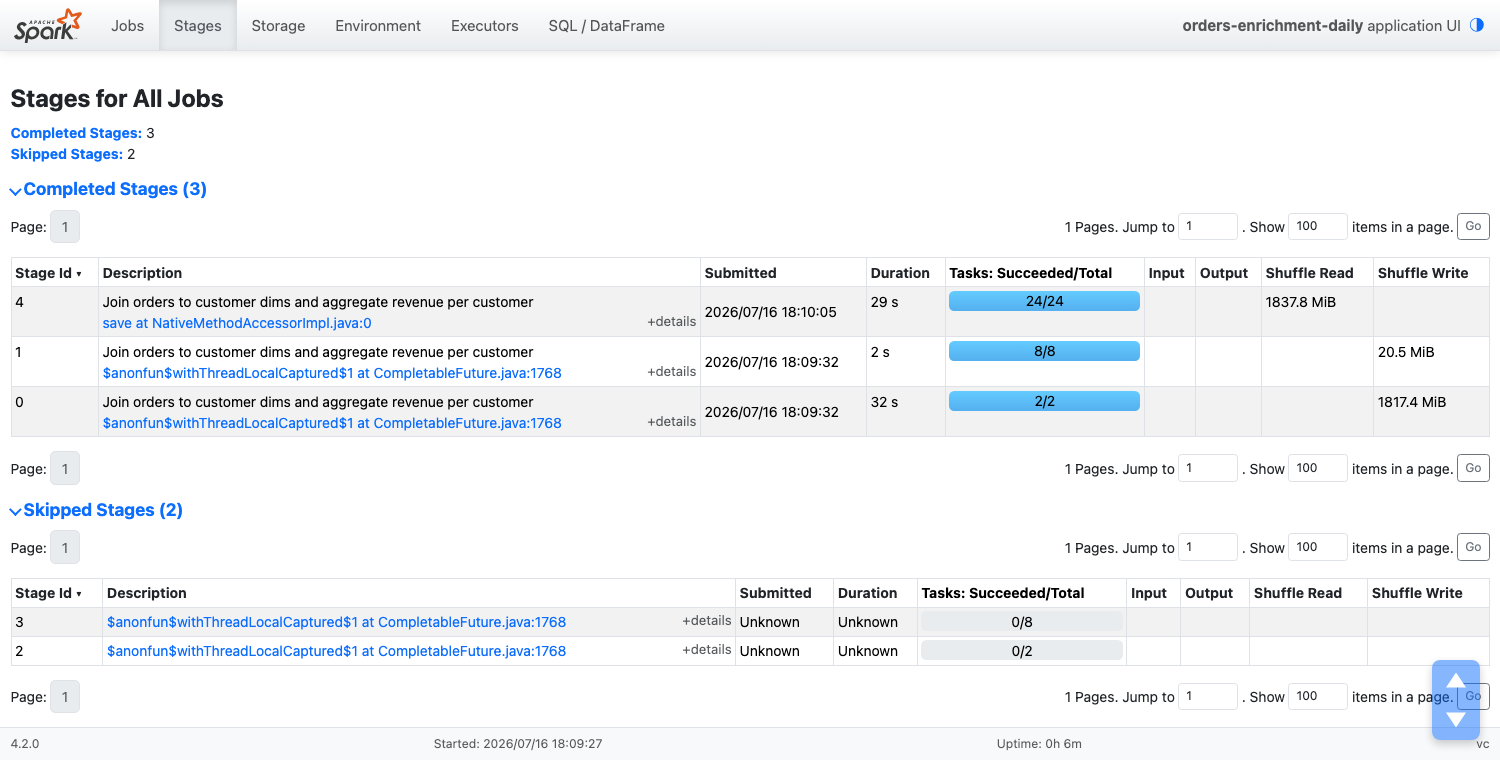Image resolution: width=1500 pixels, height=760 pixels.
Task: Click the scroll-to-top up arrow
Action: 1456,681
